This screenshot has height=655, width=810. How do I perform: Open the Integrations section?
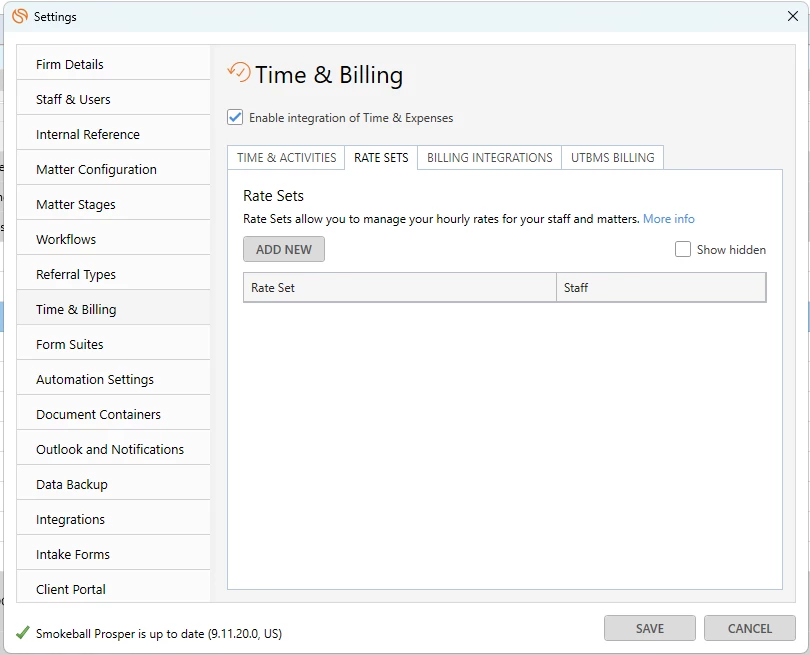point(113,519)
